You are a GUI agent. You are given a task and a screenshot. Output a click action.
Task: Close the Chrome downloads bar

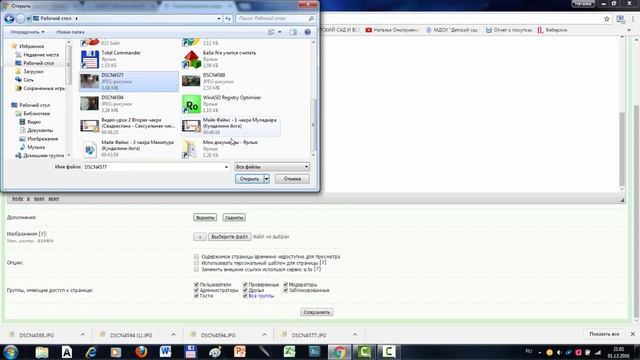point(632,334)
